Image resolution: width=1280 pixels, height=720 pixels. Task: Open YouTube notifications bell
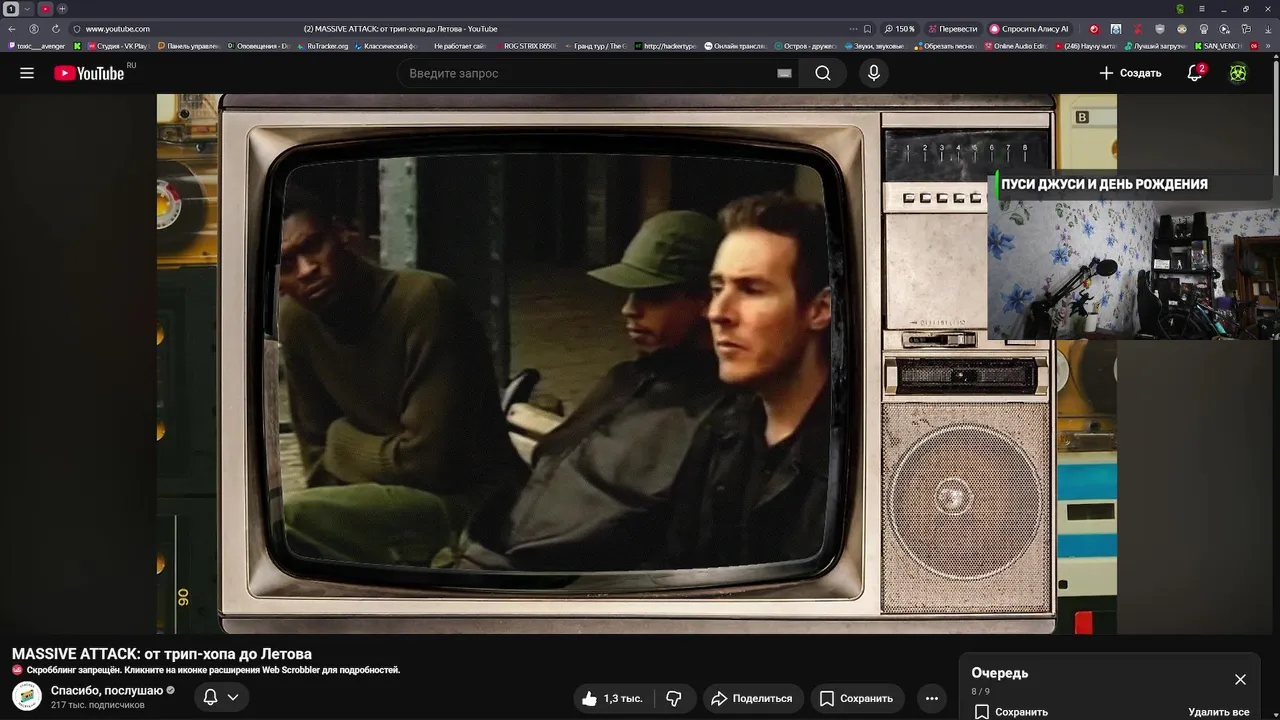[1195, 73]
